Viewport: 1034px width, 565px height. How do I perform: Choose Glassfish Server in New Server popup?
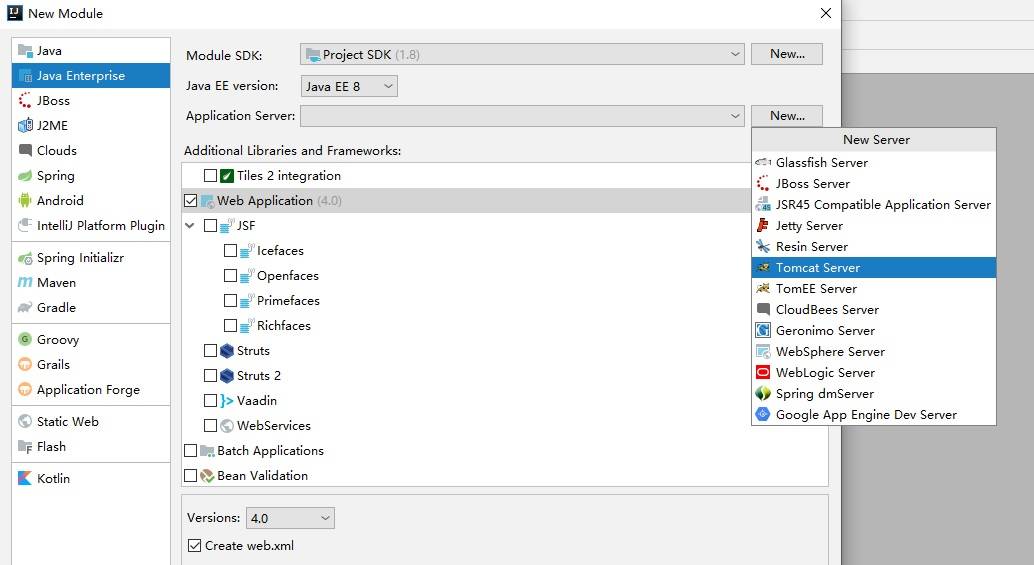click(821, 163)
